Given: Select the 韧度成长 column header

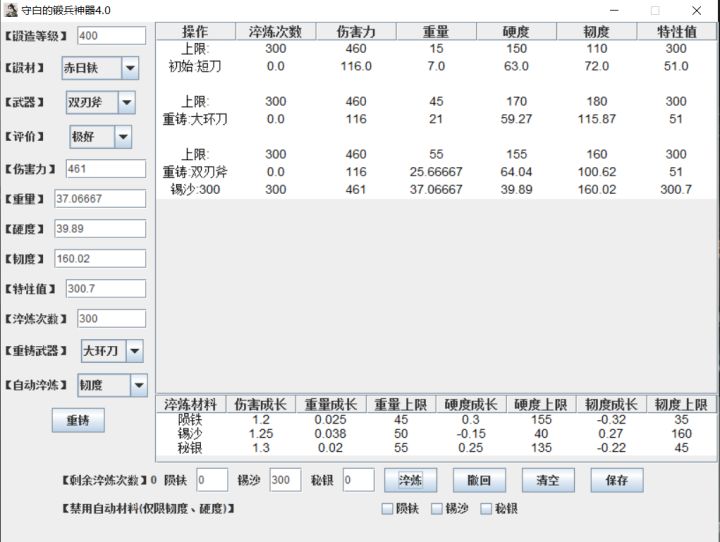Looking at the screenshot, I should 611,405.
